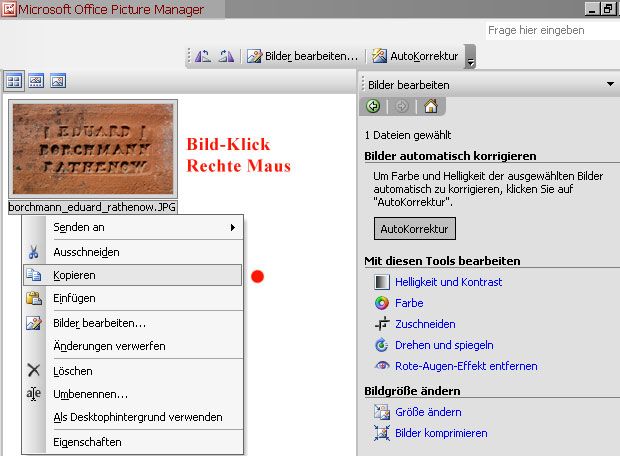Expand the toolbar options arrow
The width and height of the screenshot is (620, 456).
[x=470, y=58]
